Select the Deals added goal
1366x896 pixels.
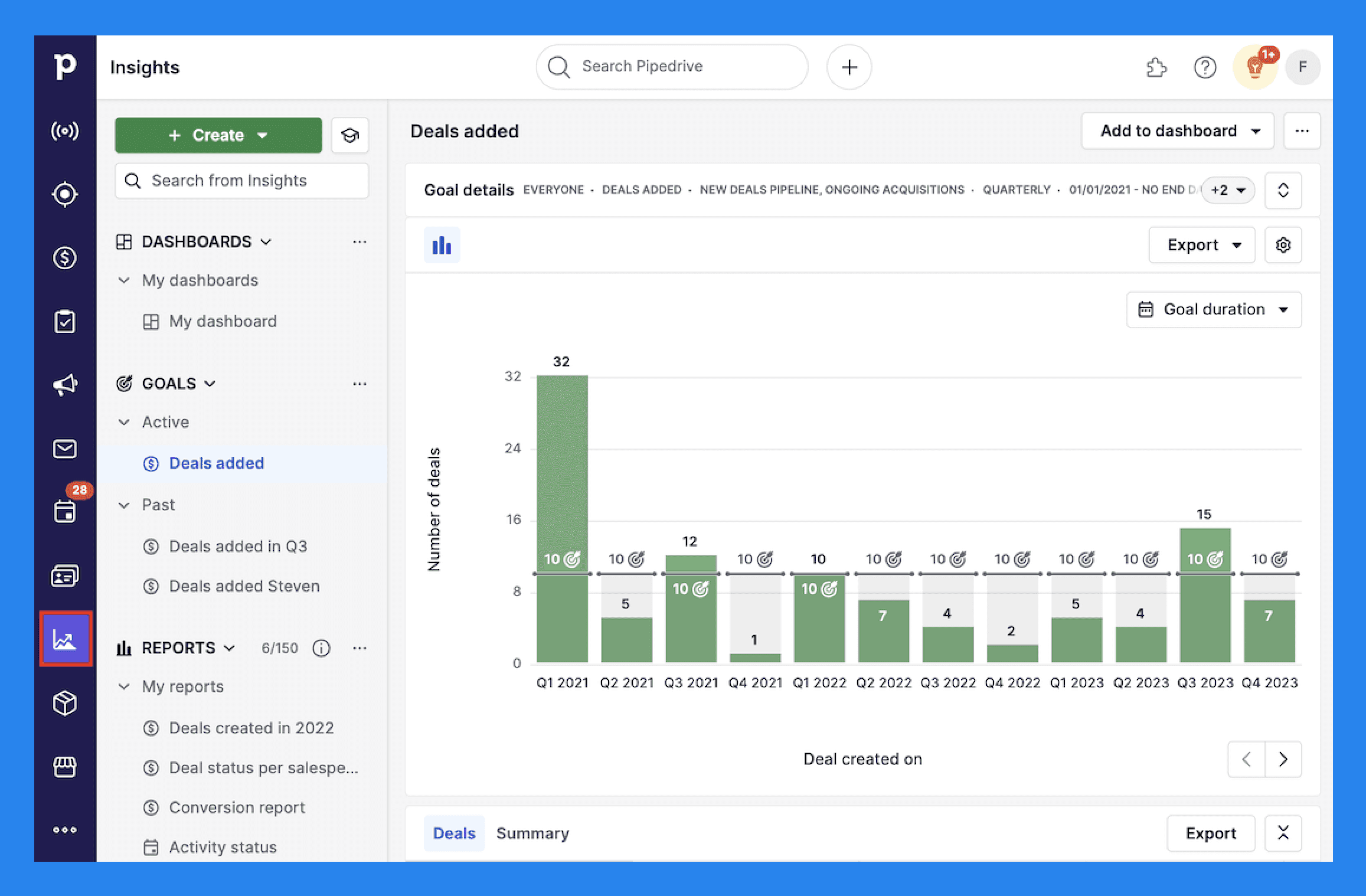(x=242, y=463)
